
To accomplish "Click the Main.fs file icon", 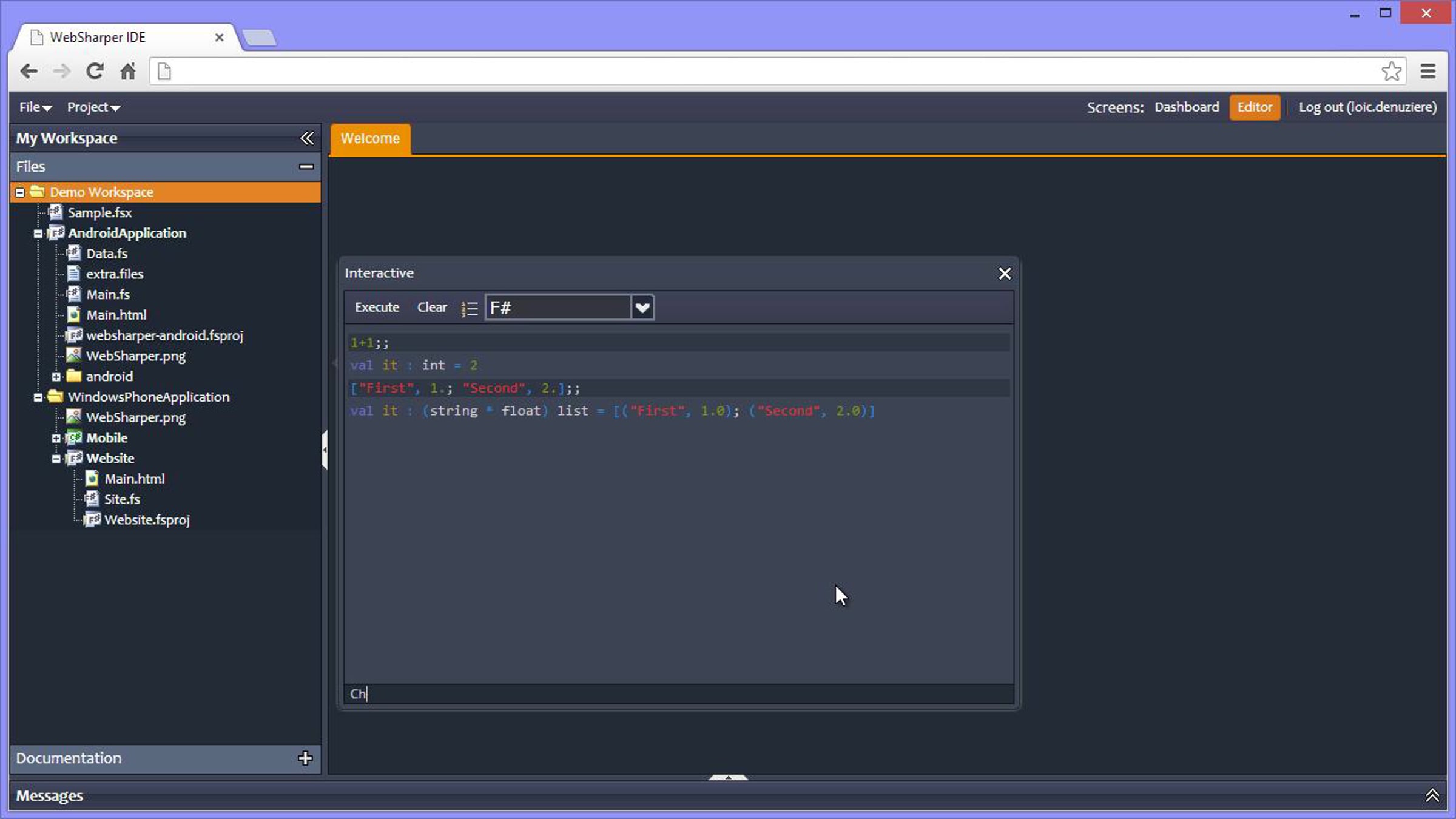I will pos(73,294).
